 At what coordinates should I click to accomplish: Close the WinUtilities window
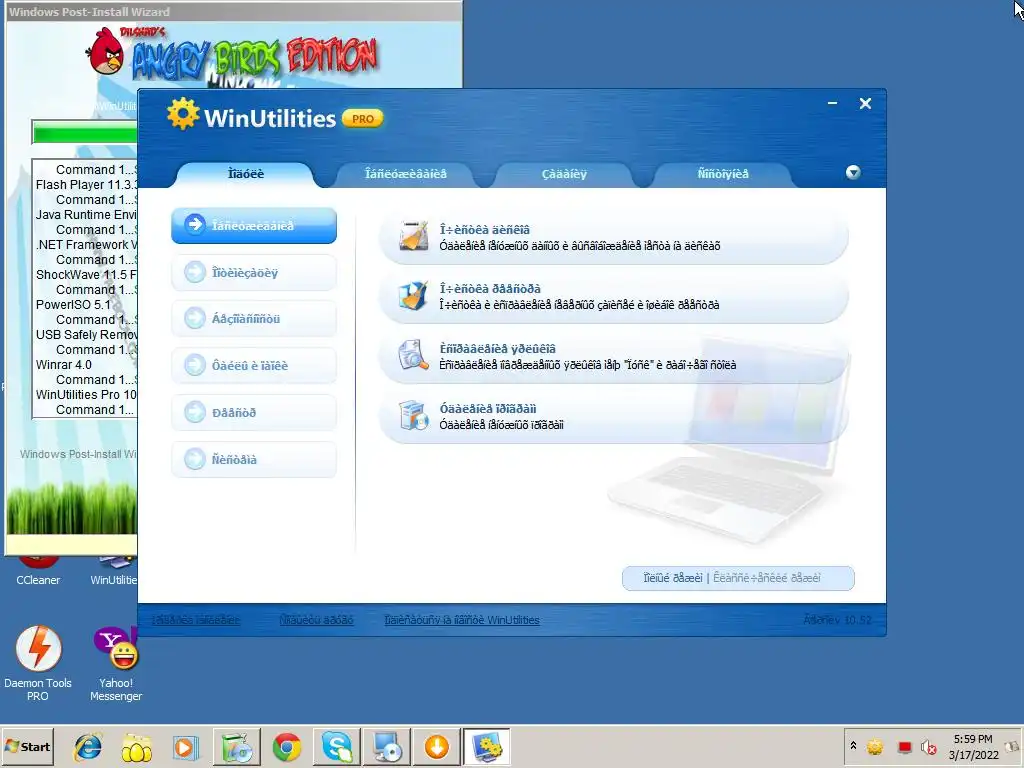(x=865, y=103)
